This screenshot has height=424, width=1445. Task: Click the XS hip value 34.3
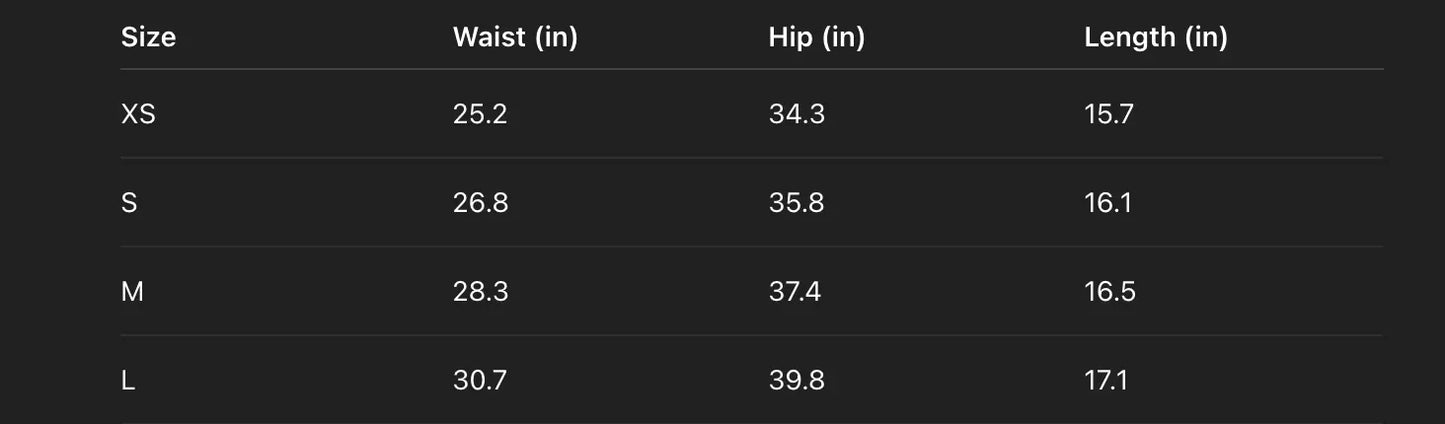pos(796,114)
